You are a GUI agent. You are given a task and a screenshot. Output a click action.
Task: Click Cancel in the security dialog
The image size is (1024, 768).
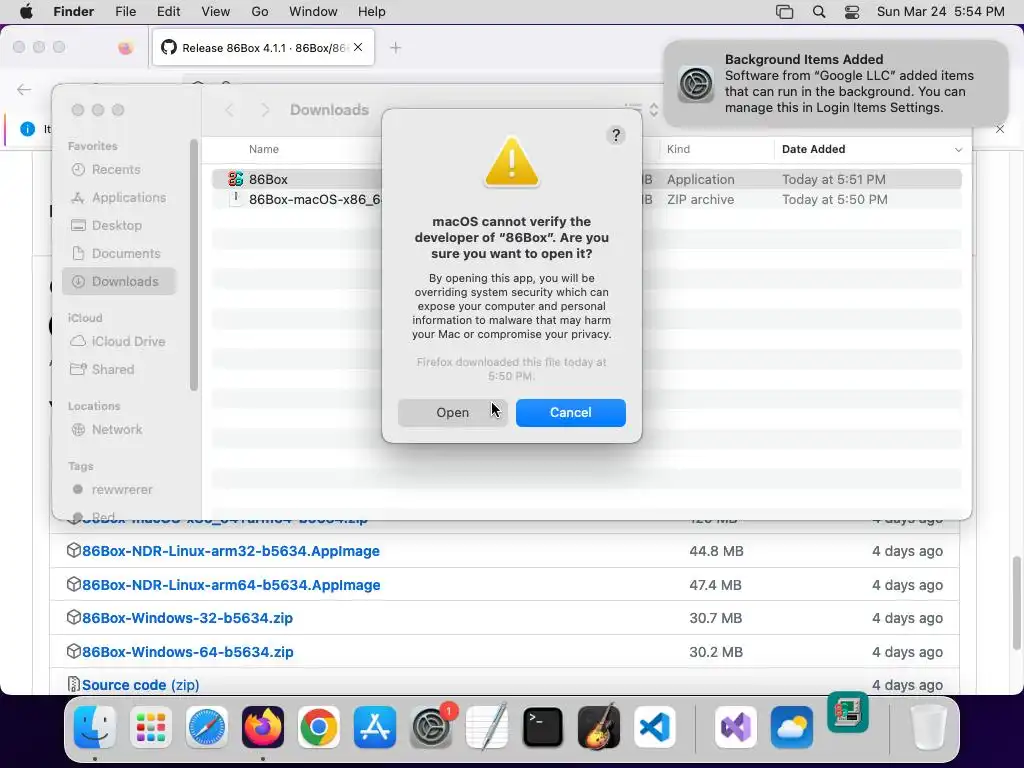pyautogui.click(x=571, y=413)
